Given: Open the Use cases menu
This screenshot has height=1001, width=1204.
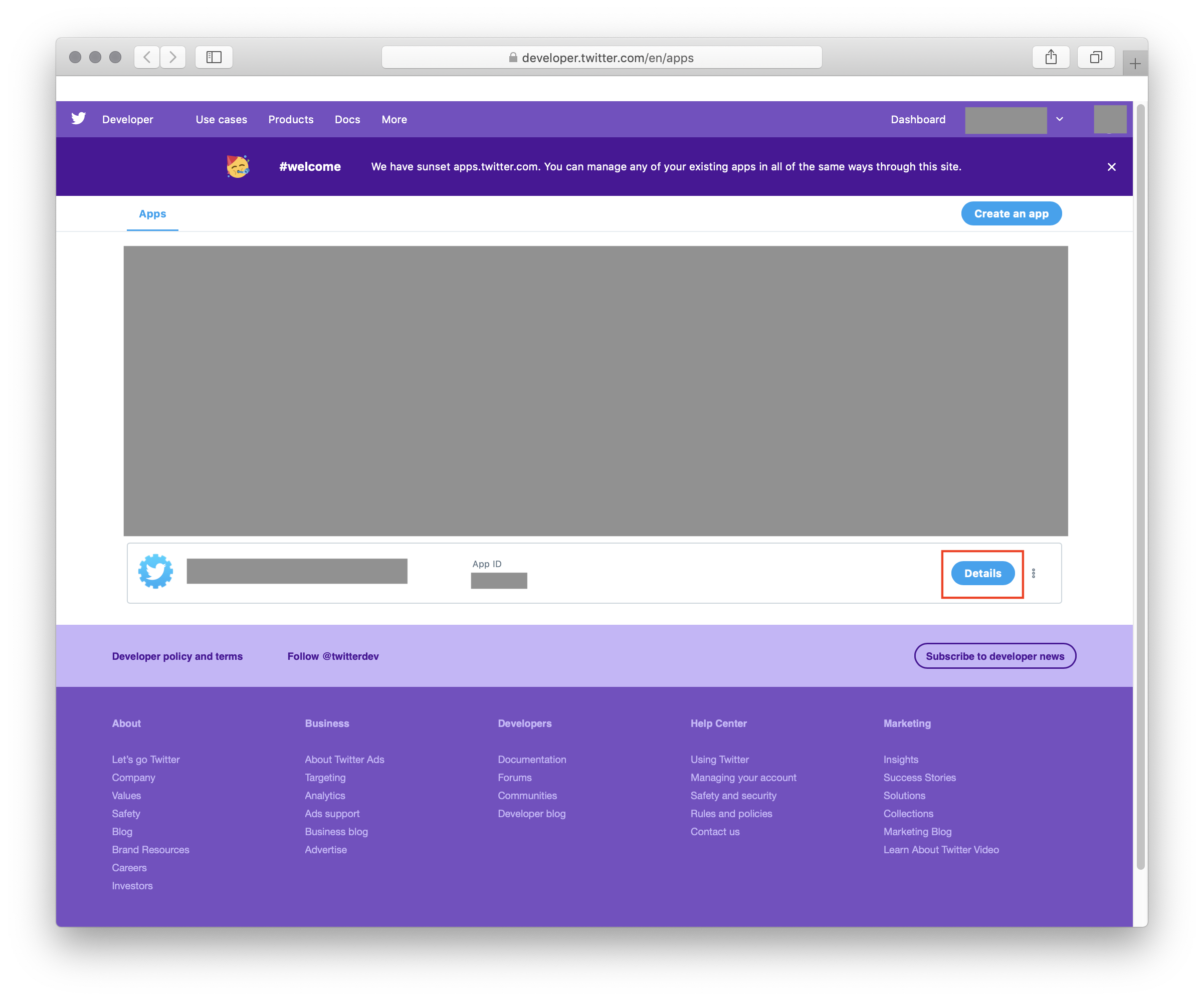Looking at the screenshot, I should pos(222,119).
